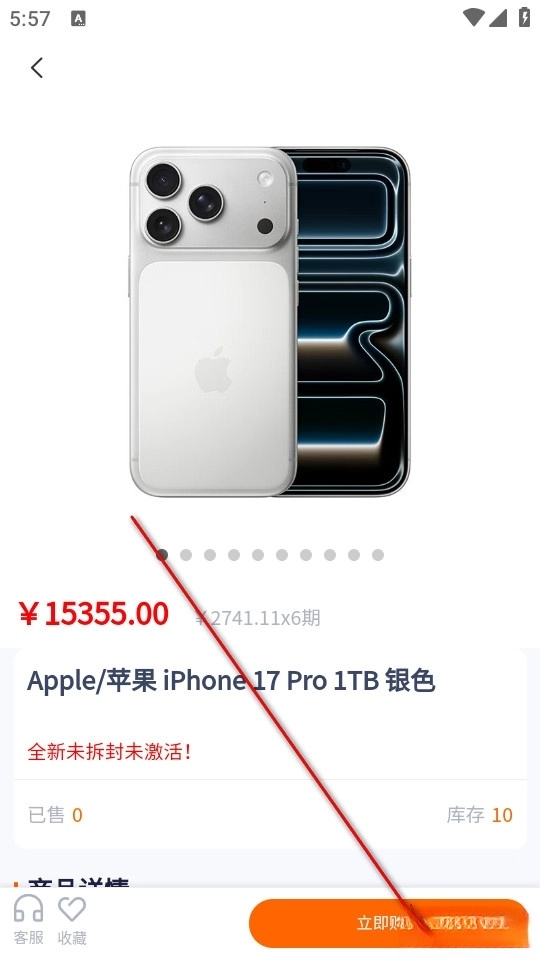
Task: Tap the 已售 0 sold count
Action: click(55, 815)
